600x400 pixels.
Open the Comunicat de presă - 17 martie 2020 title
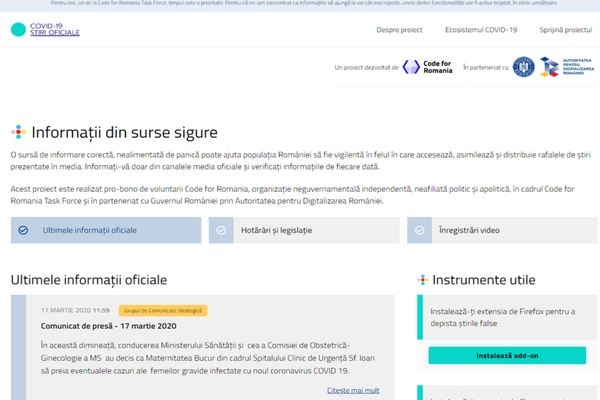click(x=109, y=326)
